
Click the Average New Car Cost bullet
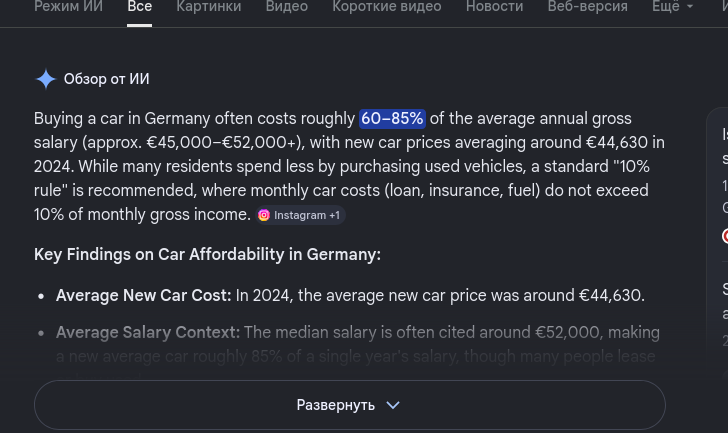(x=350, y=296)
